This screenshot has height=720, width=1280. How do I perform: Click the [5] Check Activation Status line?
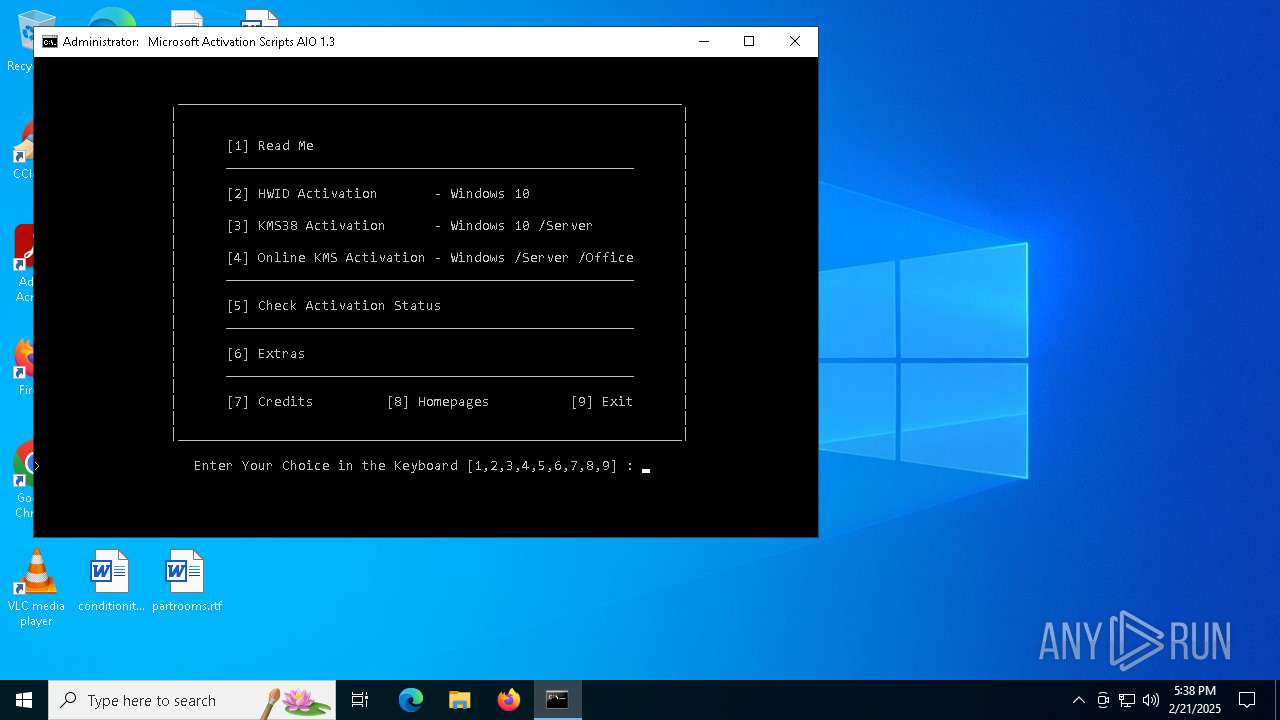tap(334, 306)
